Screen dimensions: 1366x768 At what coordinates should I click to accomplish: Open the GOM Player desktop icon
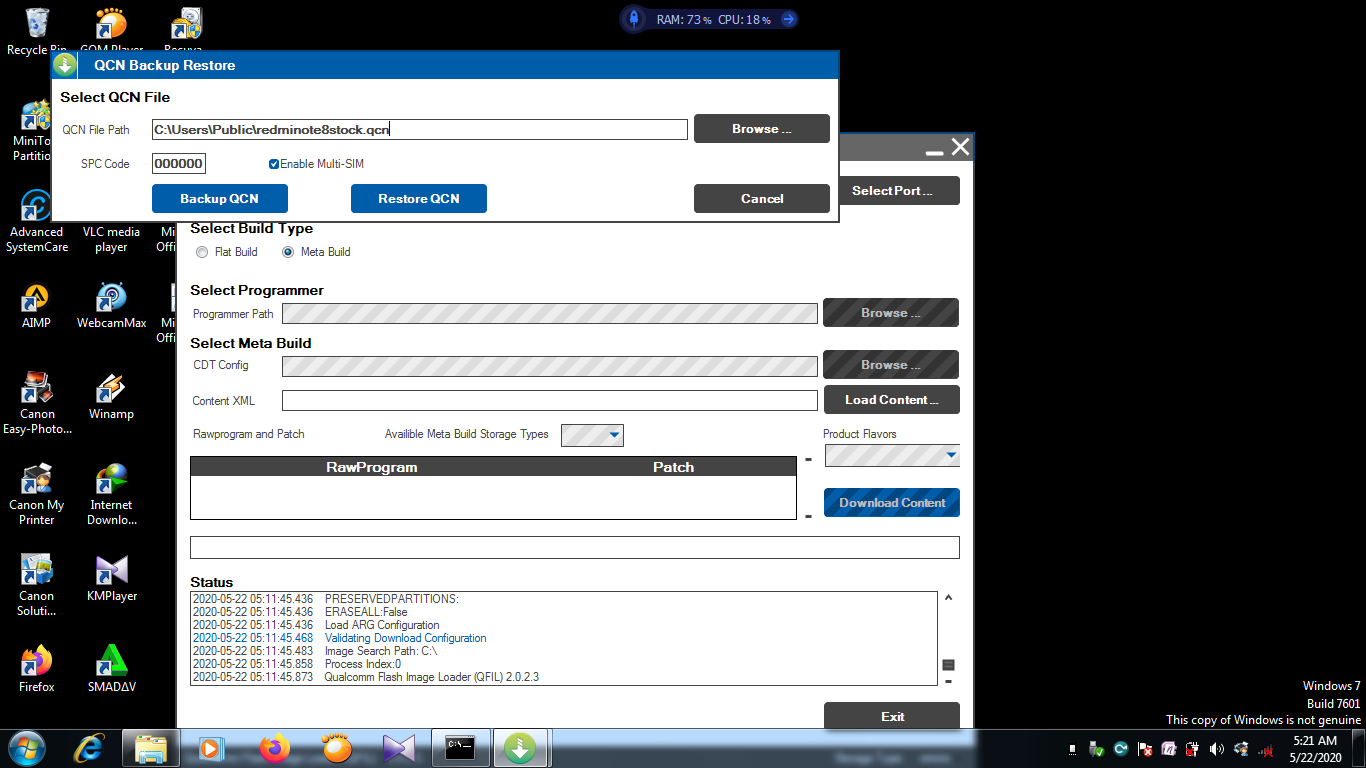click(111, 30)
